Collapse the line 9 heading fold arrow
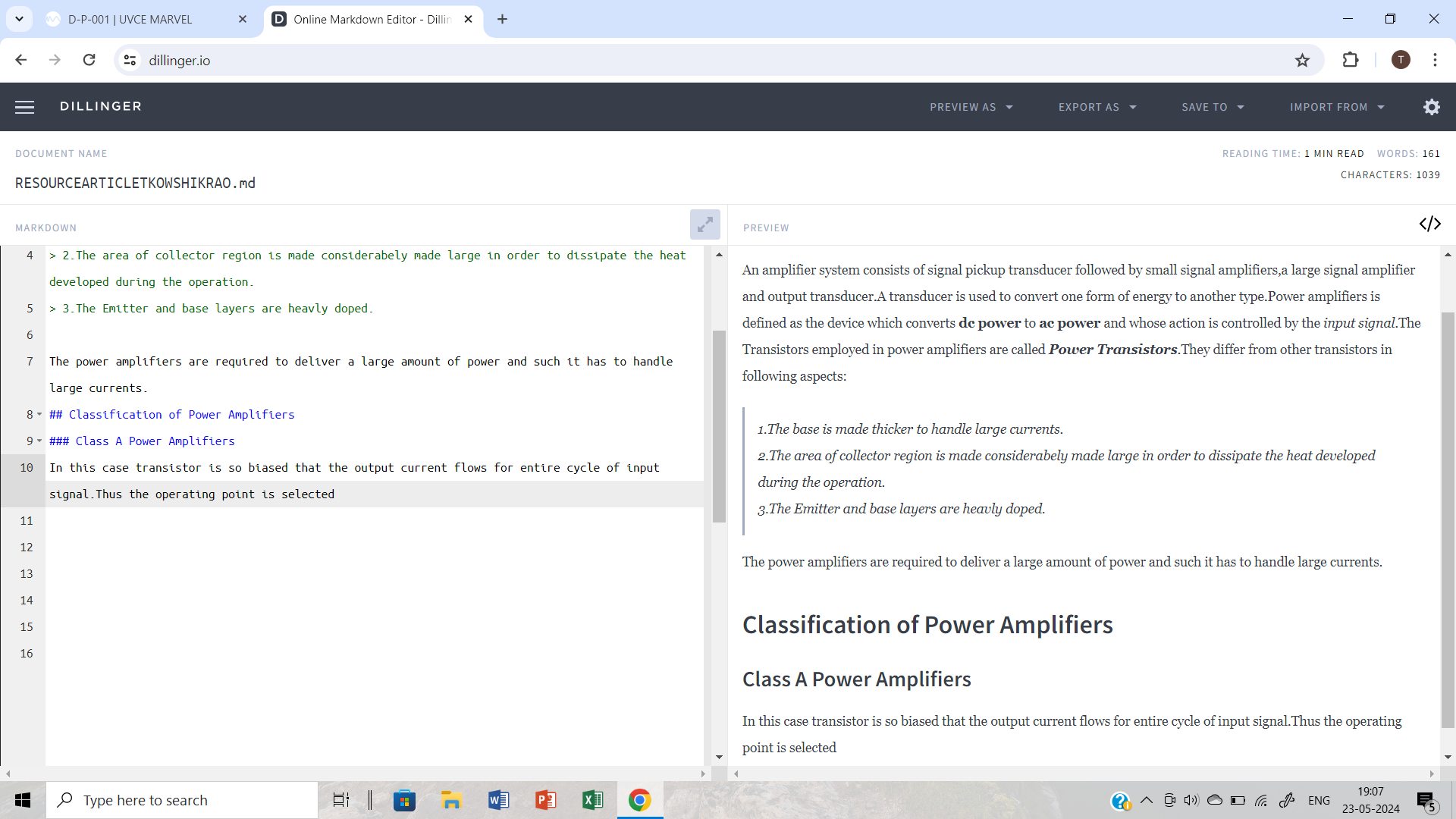The height and width of the screenshot is (819, 1456). 39,441
